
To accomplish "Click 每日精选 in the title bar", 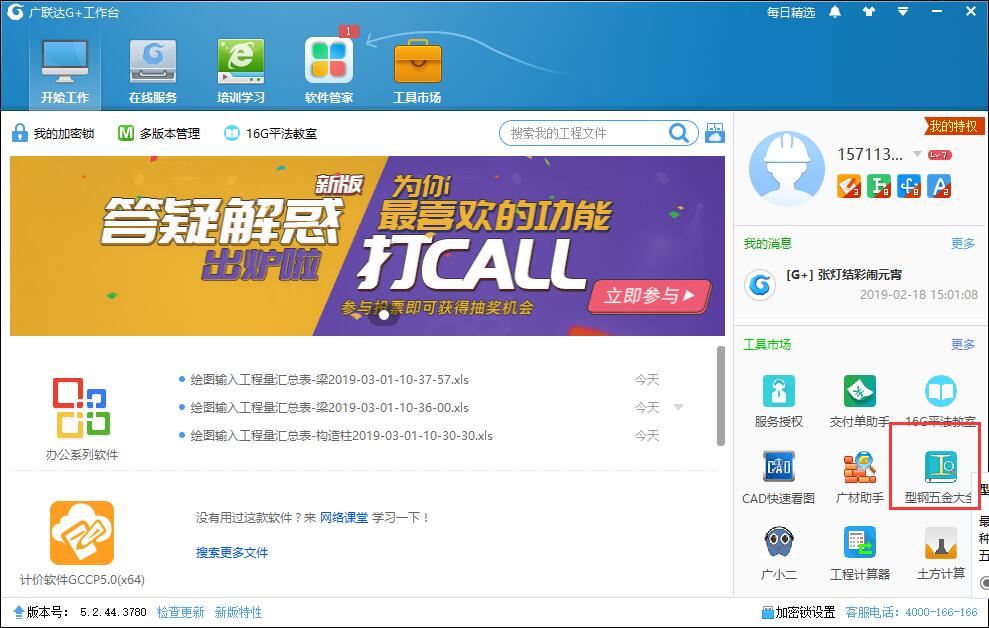I will (x=790, y=12).
